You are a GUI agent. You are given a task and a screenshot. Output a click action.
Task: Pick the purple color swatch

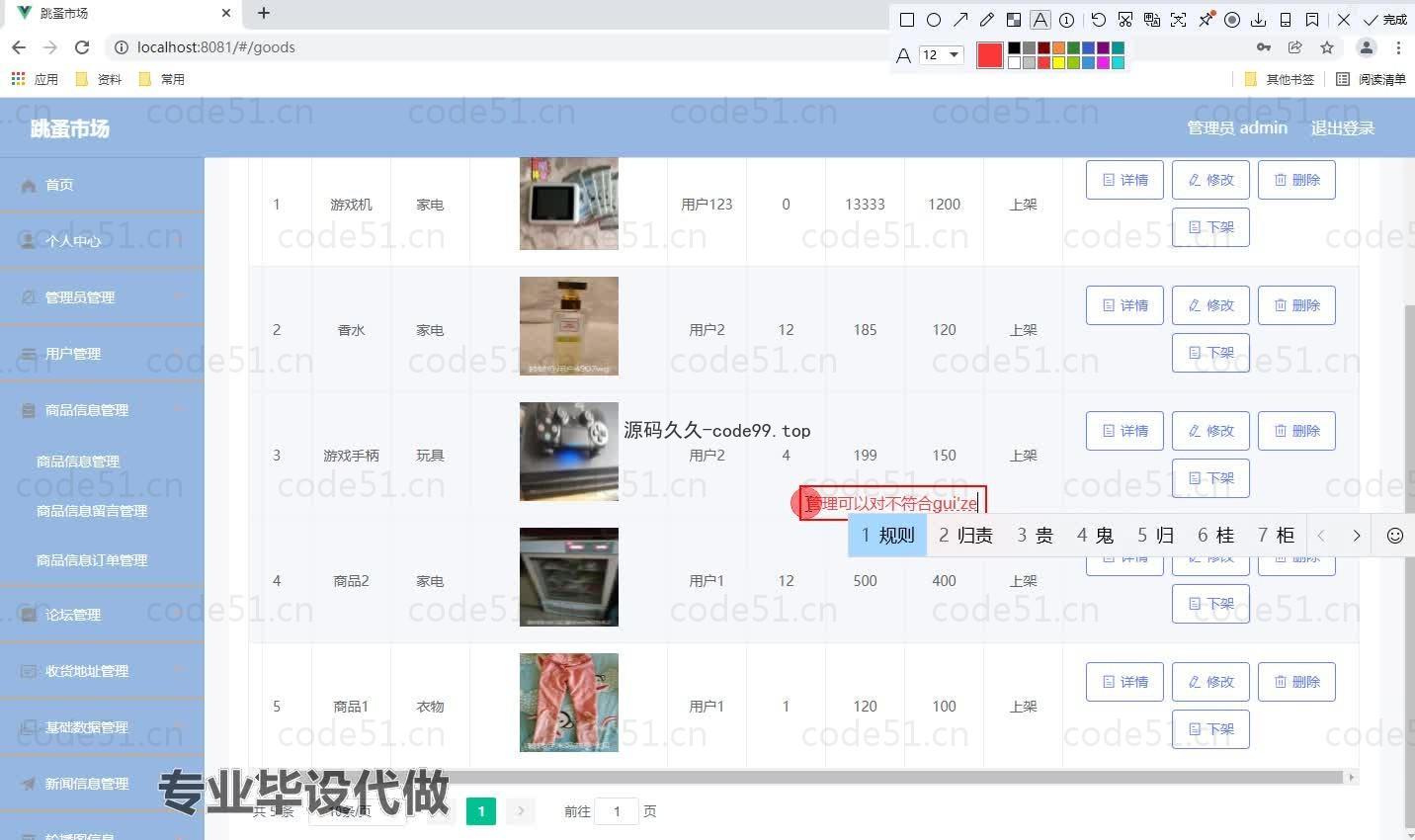[x=1103, y=48]
